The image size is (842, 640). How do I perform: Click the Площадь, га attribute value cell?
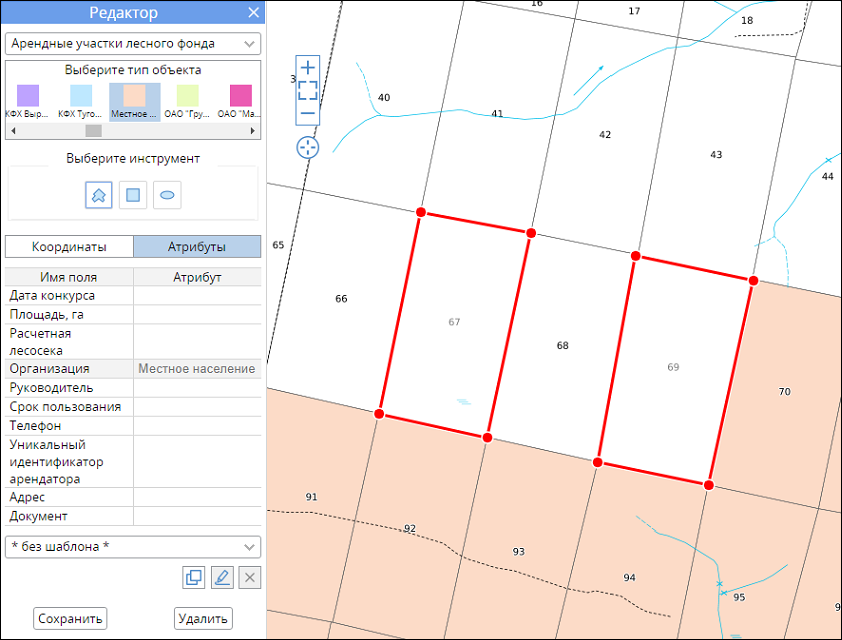[x=197, y=315]
